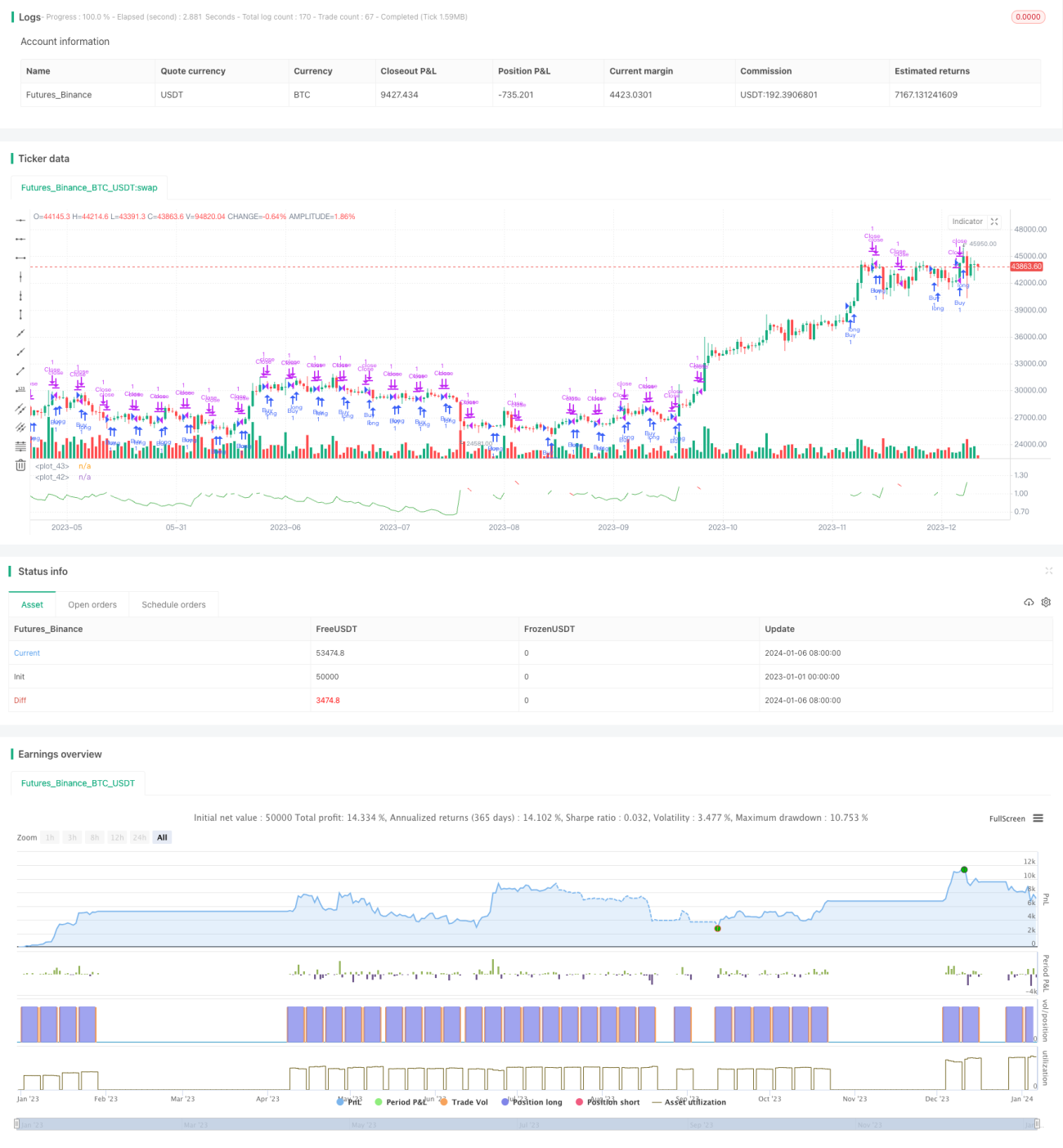Select the Fibonacci levels drawing tool
Viewport: 1063px width, 1148px height.
20,446
